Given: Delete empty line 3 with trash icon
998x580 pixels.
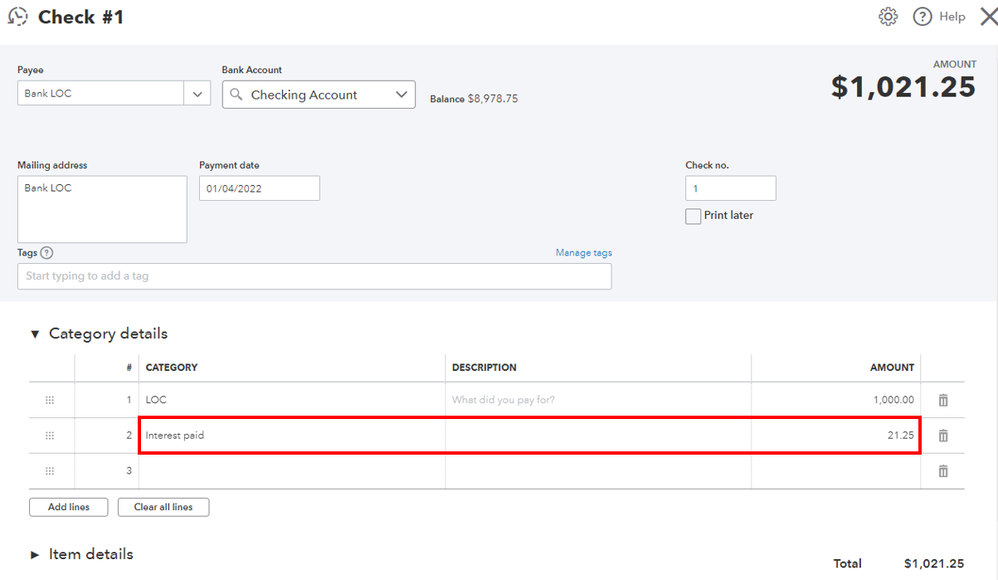Looking at the screenshot, I should (x=943, y=471).
